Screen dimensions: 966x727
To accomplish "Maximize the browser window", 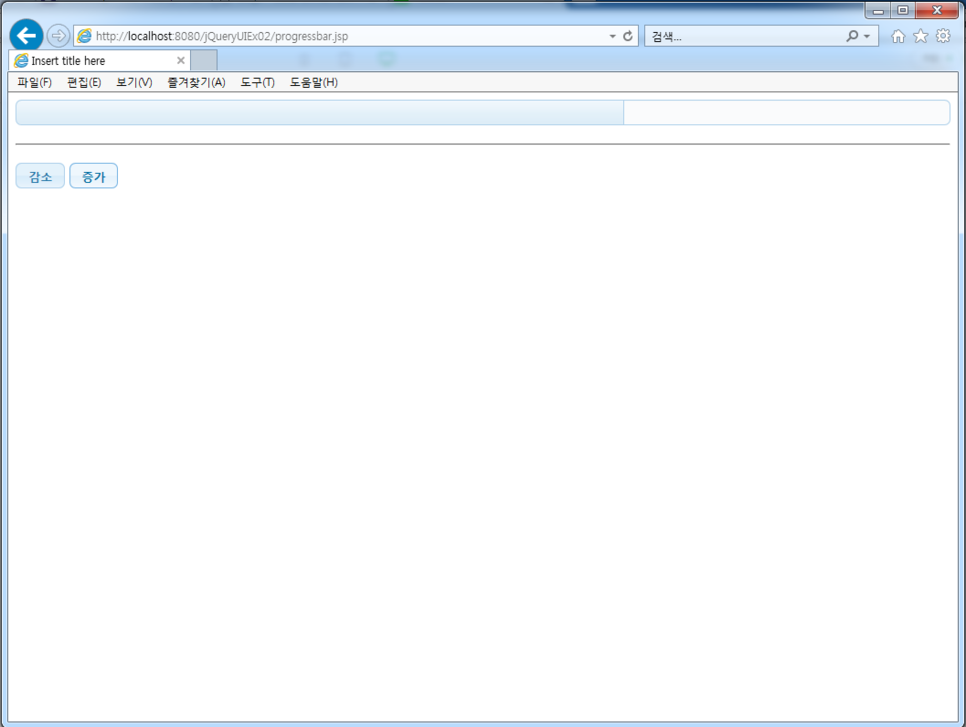I will (x=903, y=10).
